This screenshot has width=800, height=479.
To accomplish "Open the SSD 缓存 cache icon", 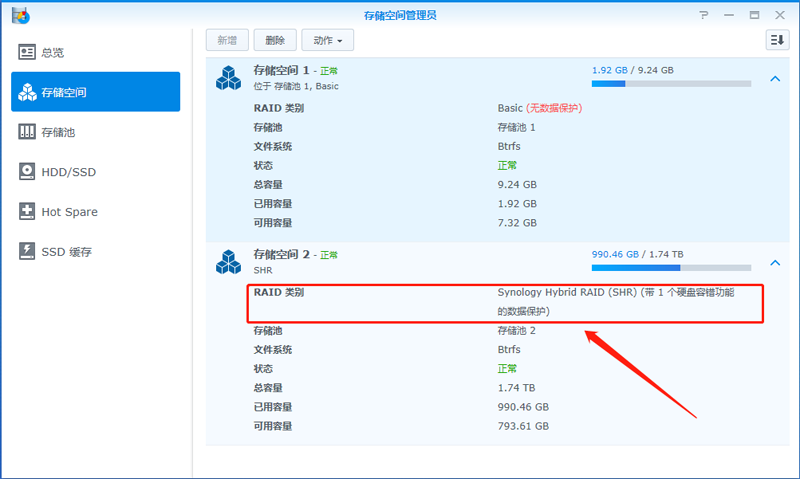I will pos(27,251).
